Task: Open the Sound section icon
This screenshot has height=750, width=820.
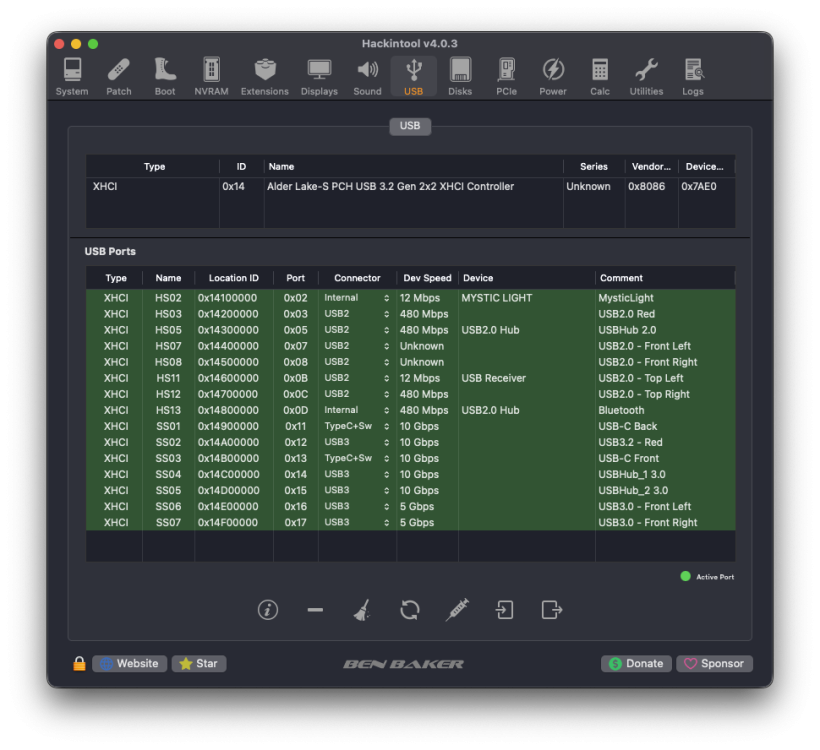Action: pyautogui.click(x=367, y=76)
